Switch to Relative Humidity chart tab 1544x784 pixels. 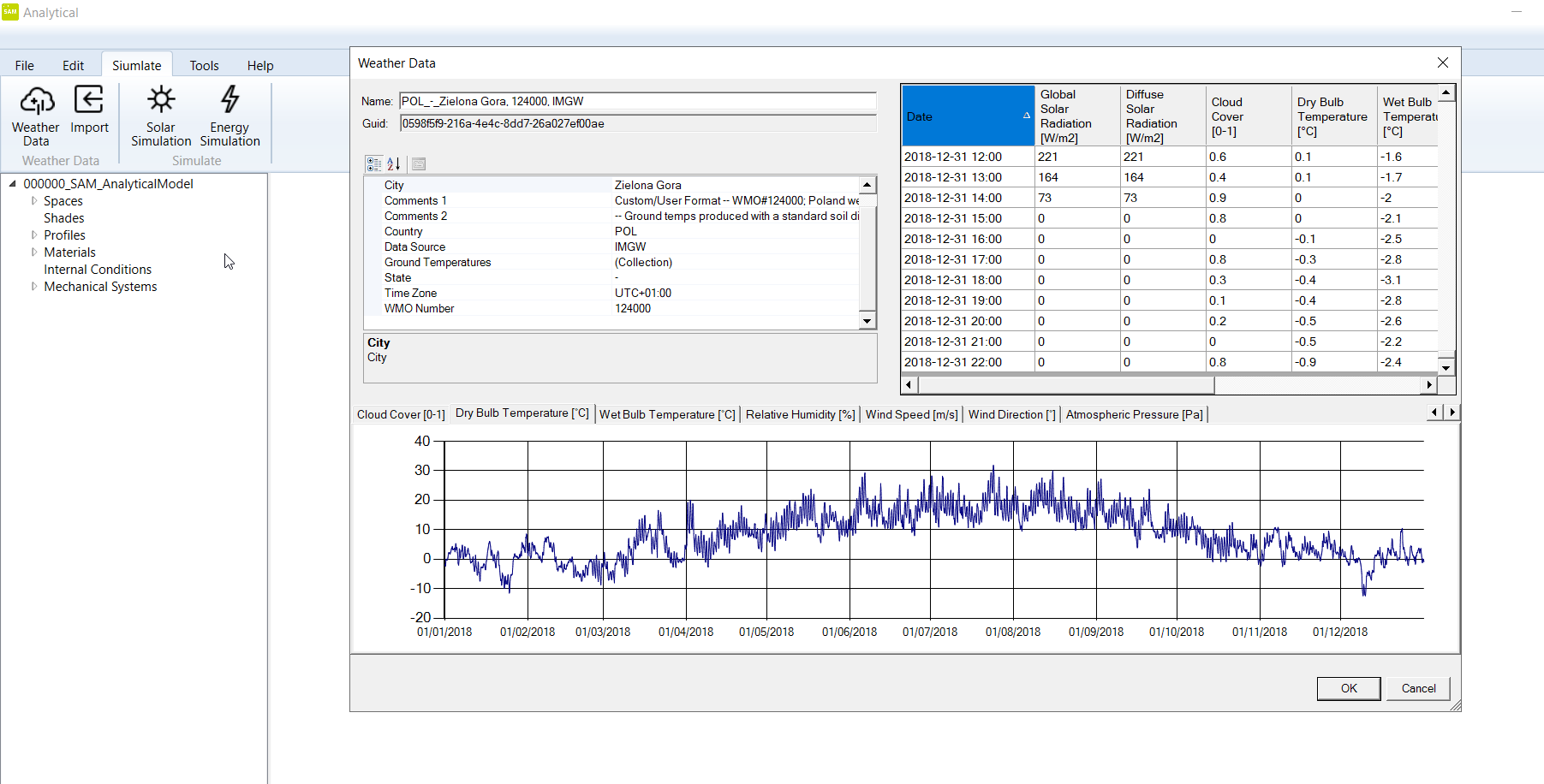800,414
